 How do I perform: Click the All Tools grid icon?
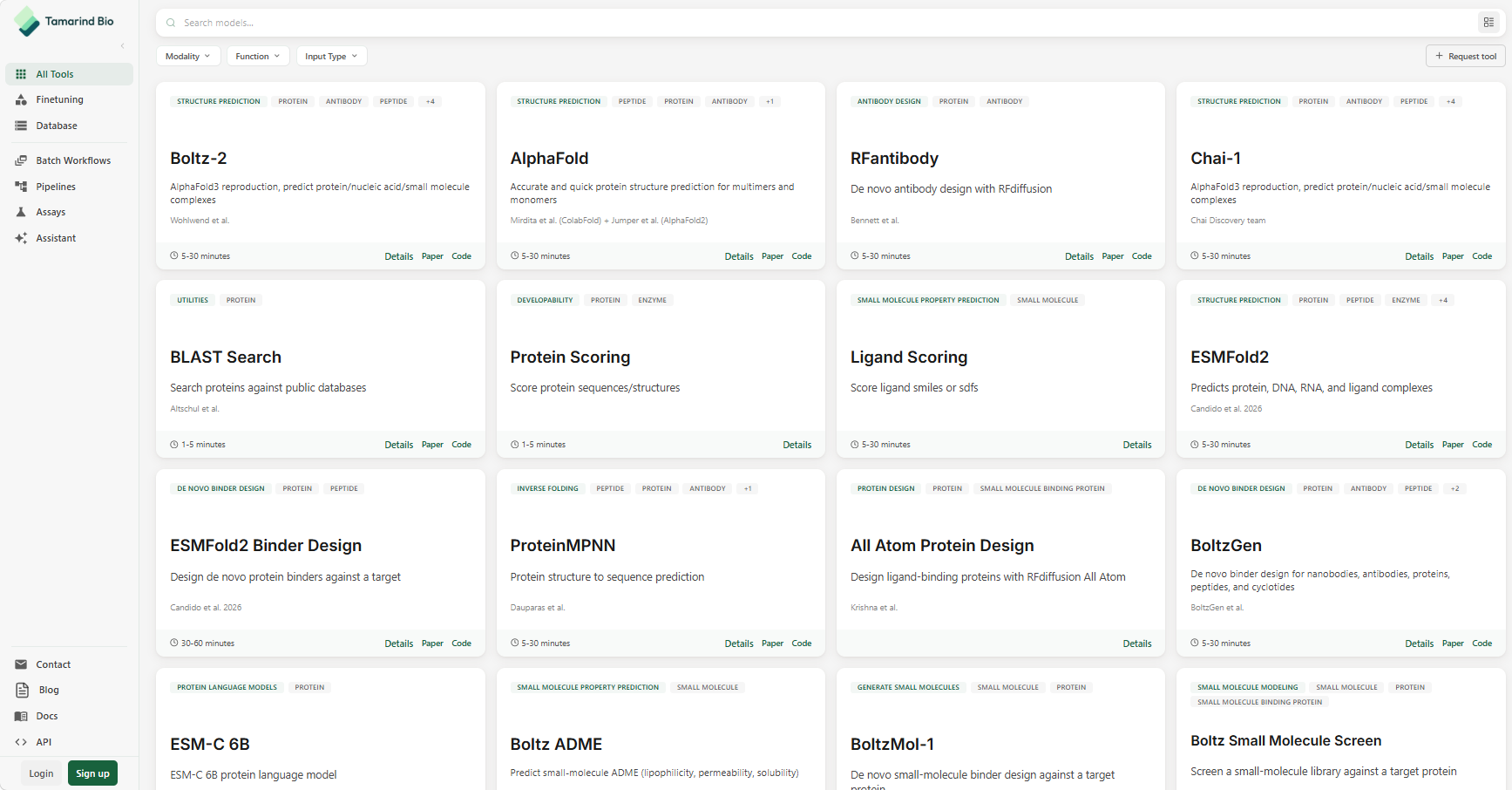(x=21, y=74)
